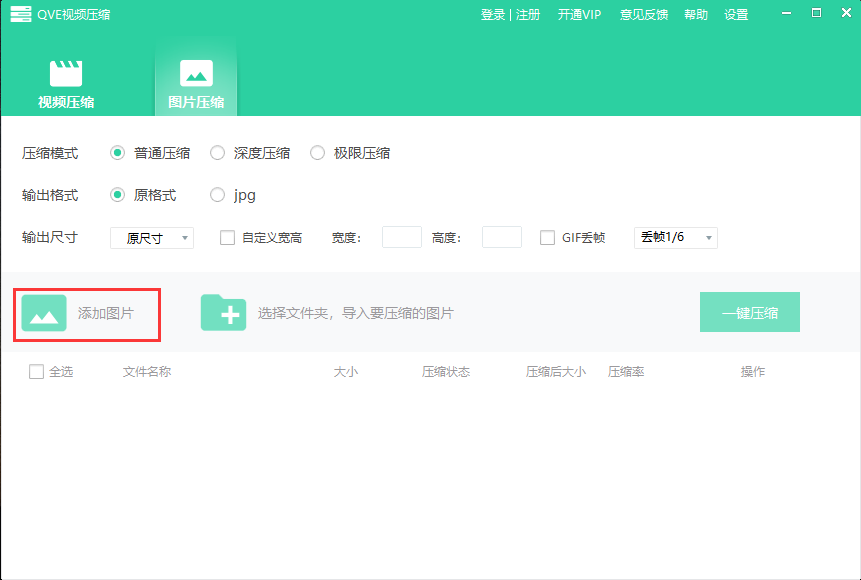This screenshot has height=580, width=861.
Task: Enable the GIF丢帧 checkbox
Action: tap(547, 238)
